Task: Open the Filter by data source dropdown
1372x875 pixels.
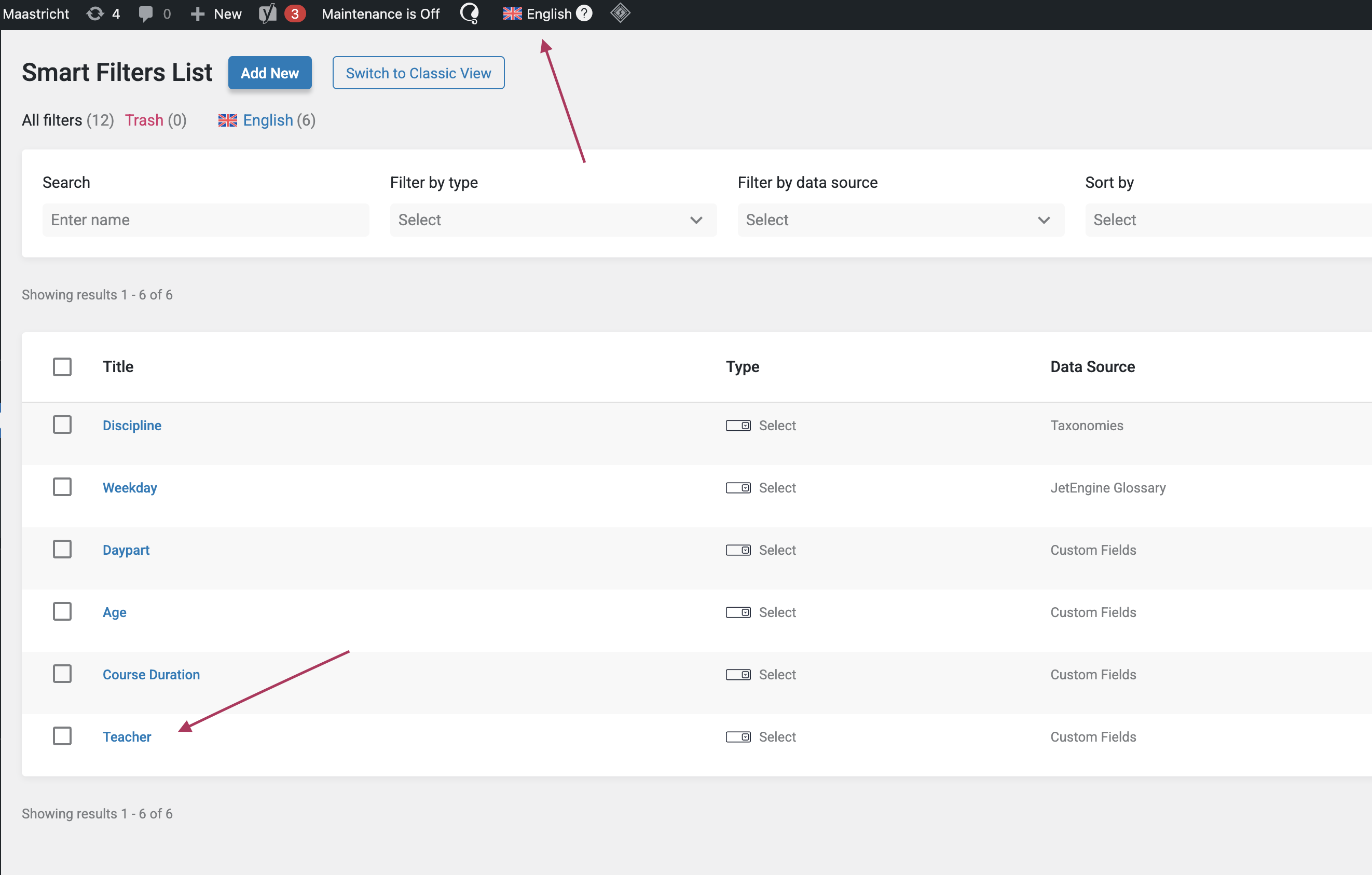Action: tap(900, 220)
